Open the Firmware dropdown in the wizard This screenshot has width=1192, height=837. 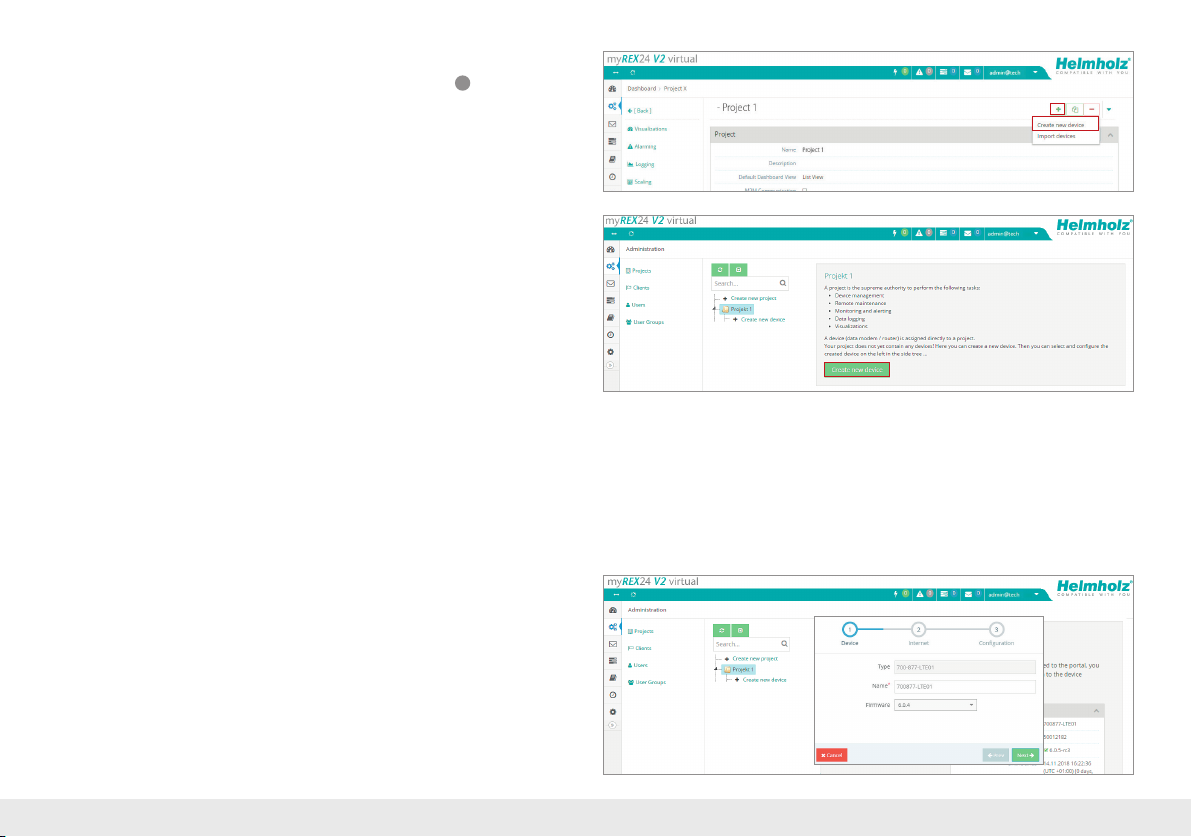click(x=935, y=705)
